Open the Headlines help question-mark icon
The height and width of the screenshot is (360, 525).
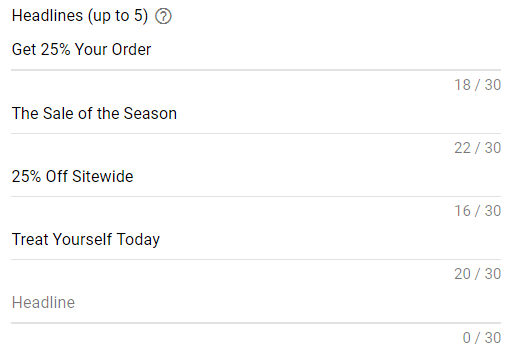click(x=163, y=16)
